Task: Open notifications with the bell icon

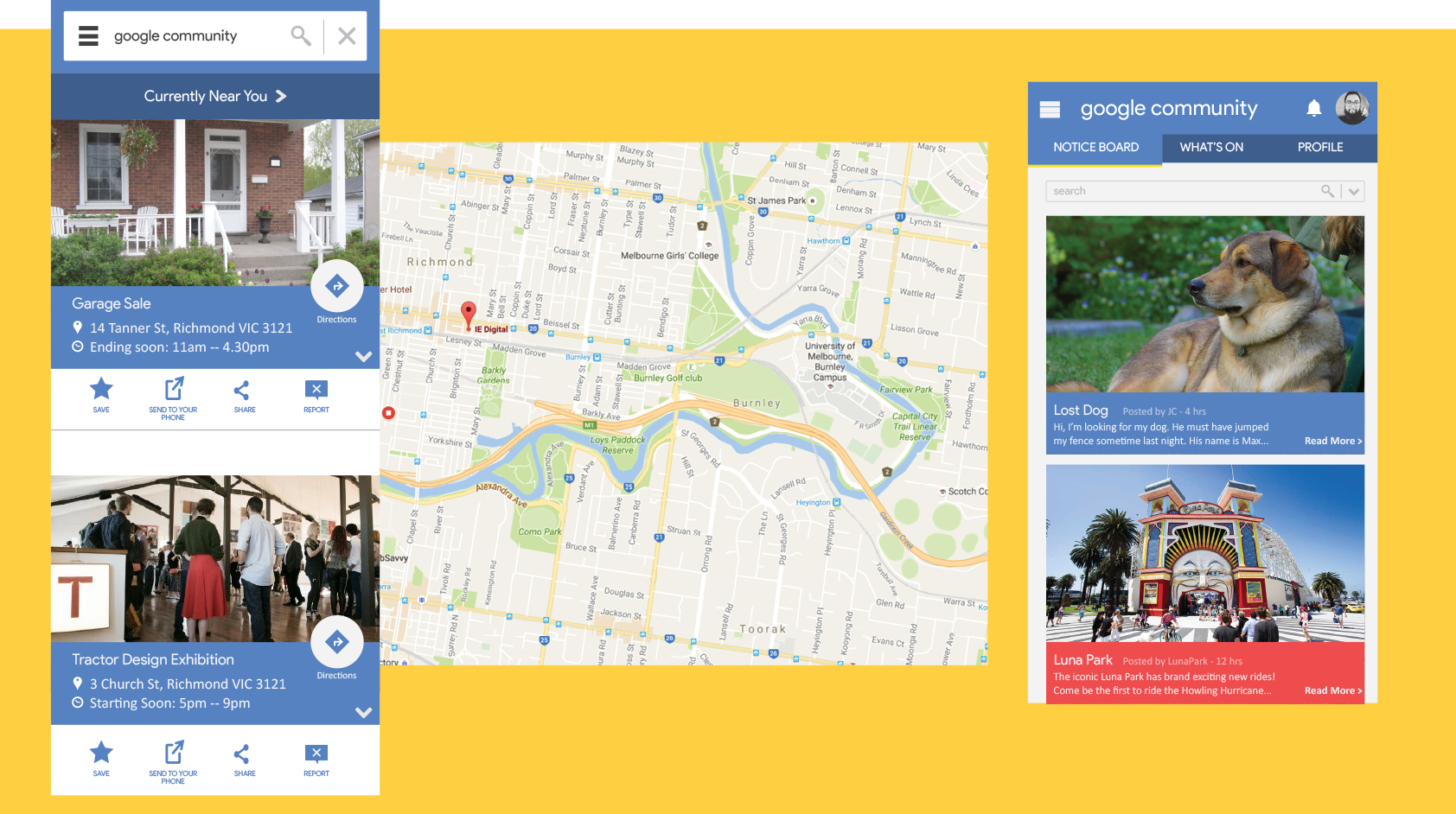Action: (x=1313, y=108)
